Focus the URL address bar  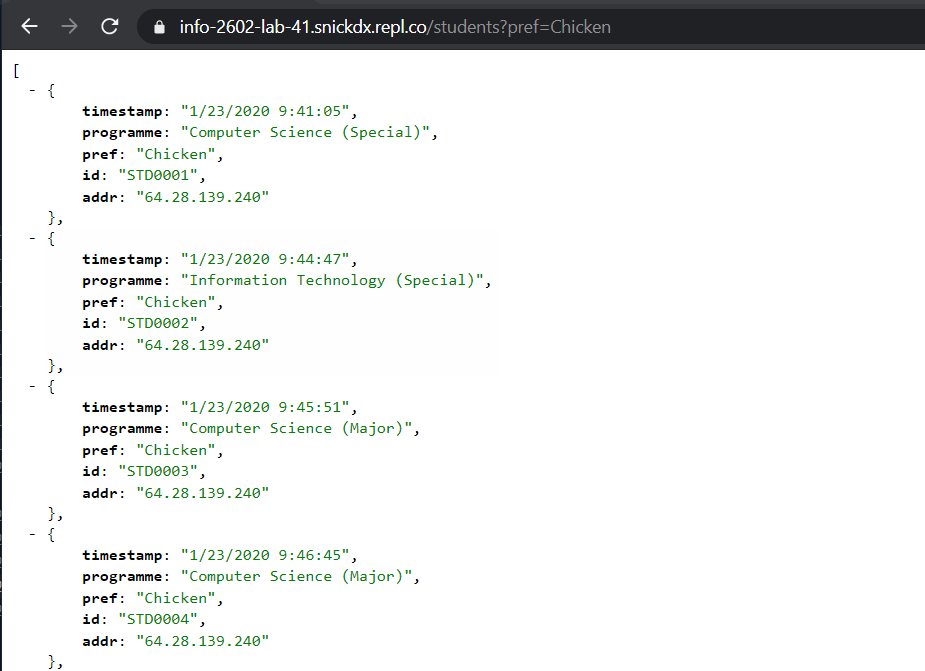coord(531,27)
